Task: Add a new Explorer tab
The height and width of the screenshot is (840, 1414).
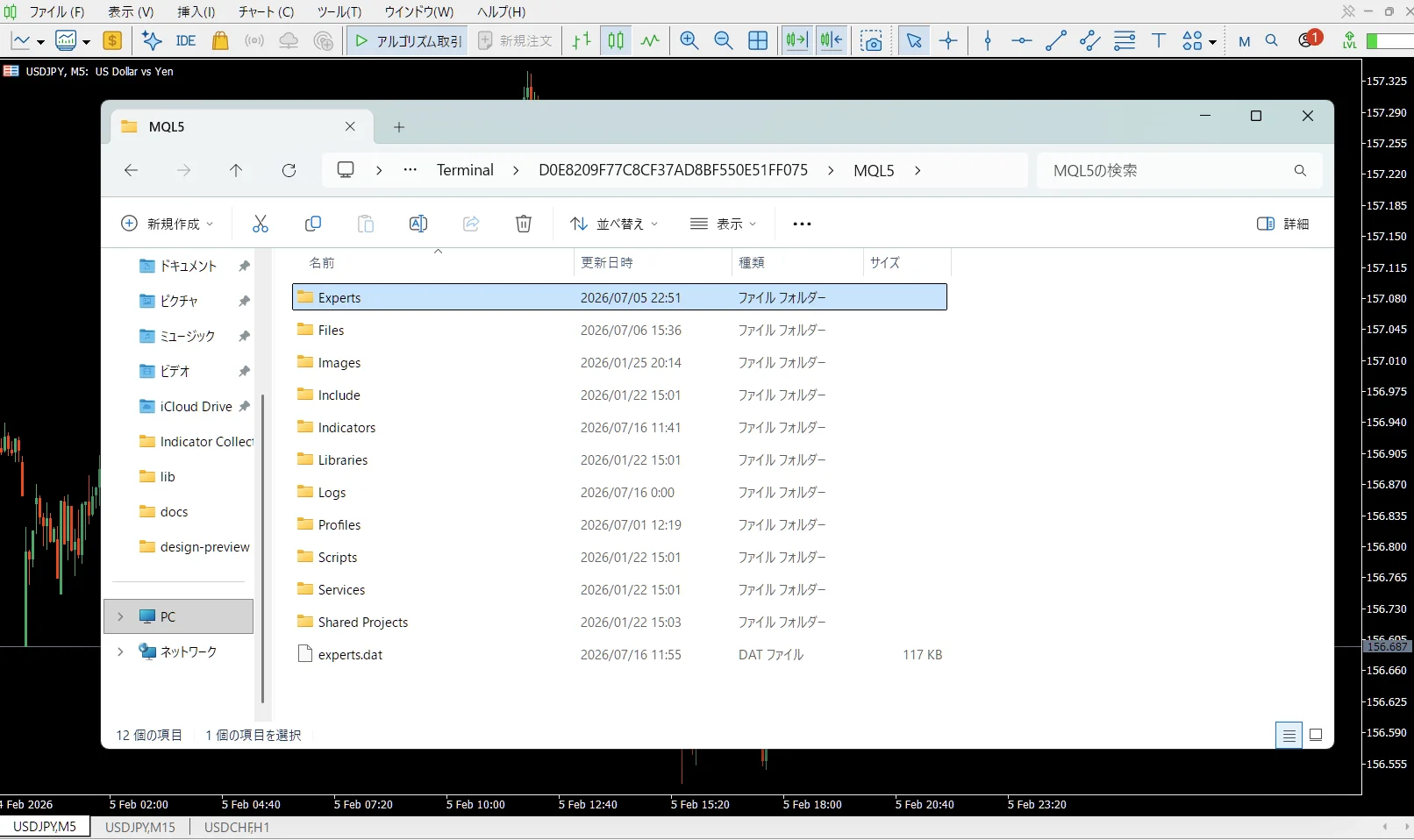Action: pos(398,126)
